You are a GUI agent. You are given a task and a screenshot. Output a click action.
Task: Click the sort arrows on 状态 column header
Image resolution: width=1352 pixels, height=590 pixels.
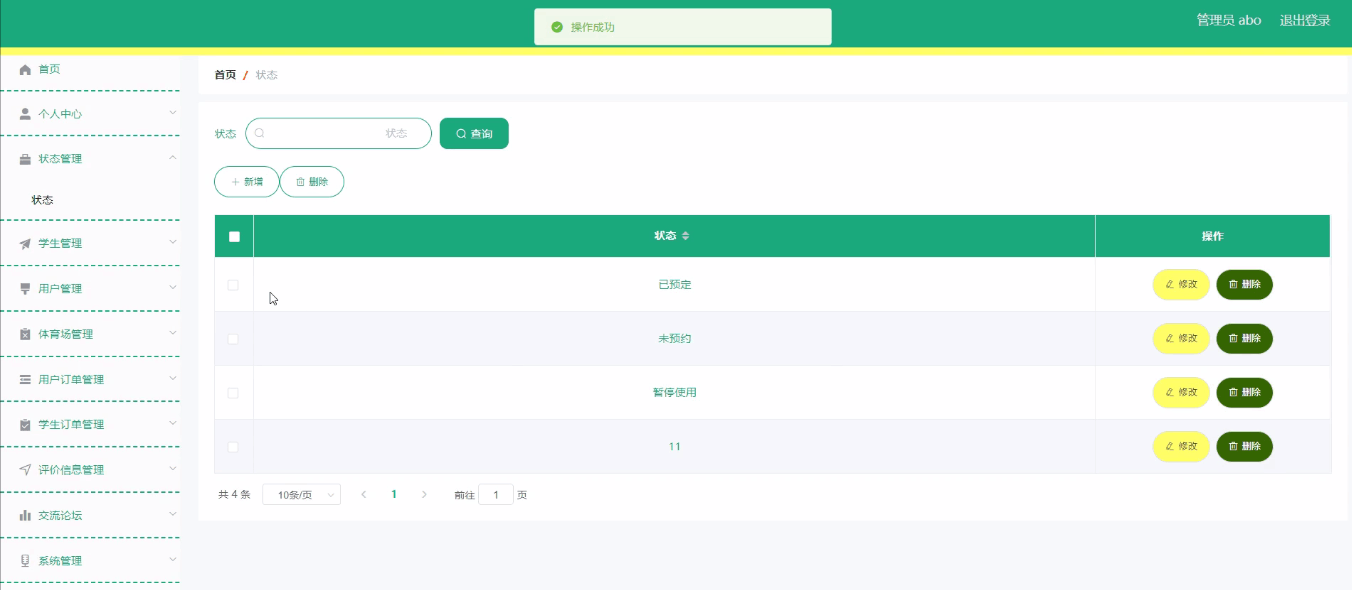688,236
